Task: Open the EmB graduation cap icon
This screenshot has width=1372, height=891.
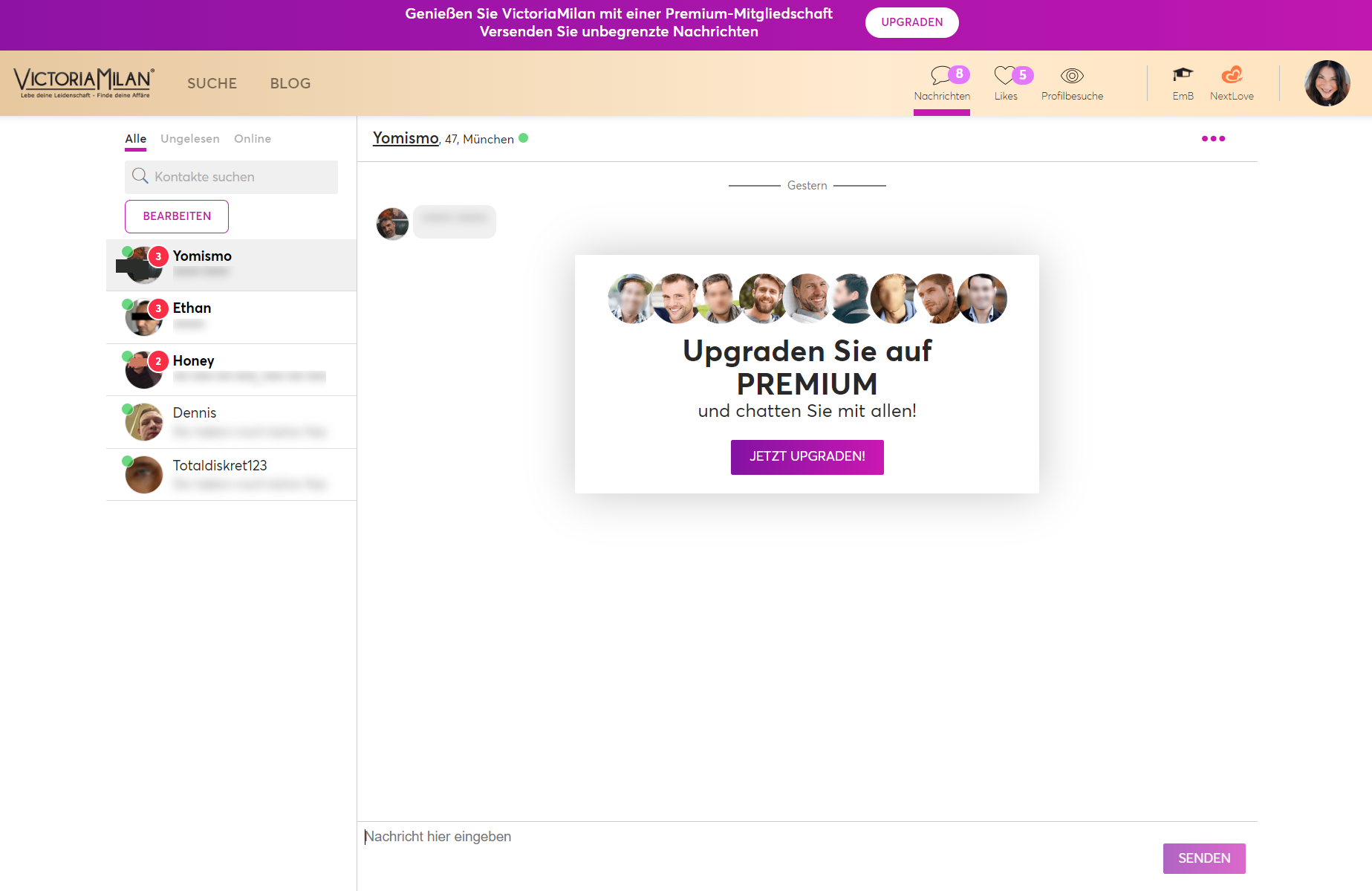Action: pos(1183,83)
